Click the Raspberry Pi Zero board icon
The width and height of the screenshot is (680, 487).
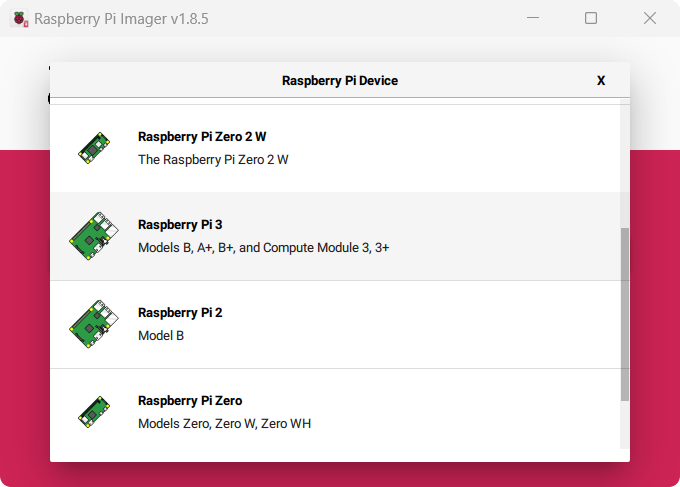[94, 412]
